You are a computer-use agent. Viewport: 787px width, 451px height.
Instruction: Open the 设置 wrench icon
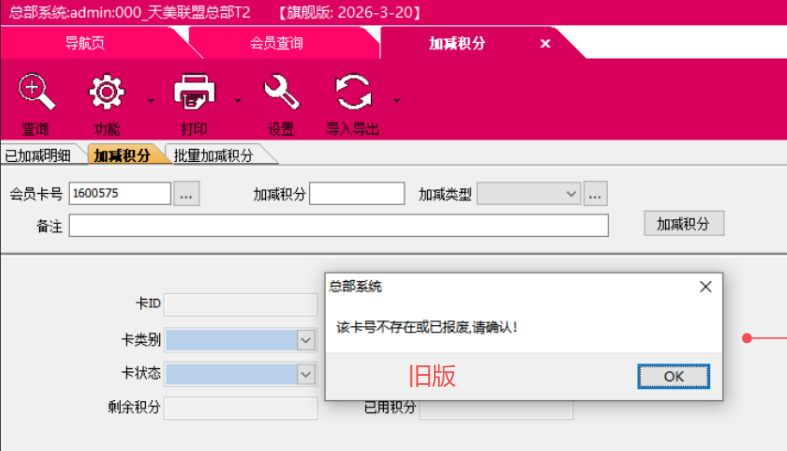click(281, 92)
